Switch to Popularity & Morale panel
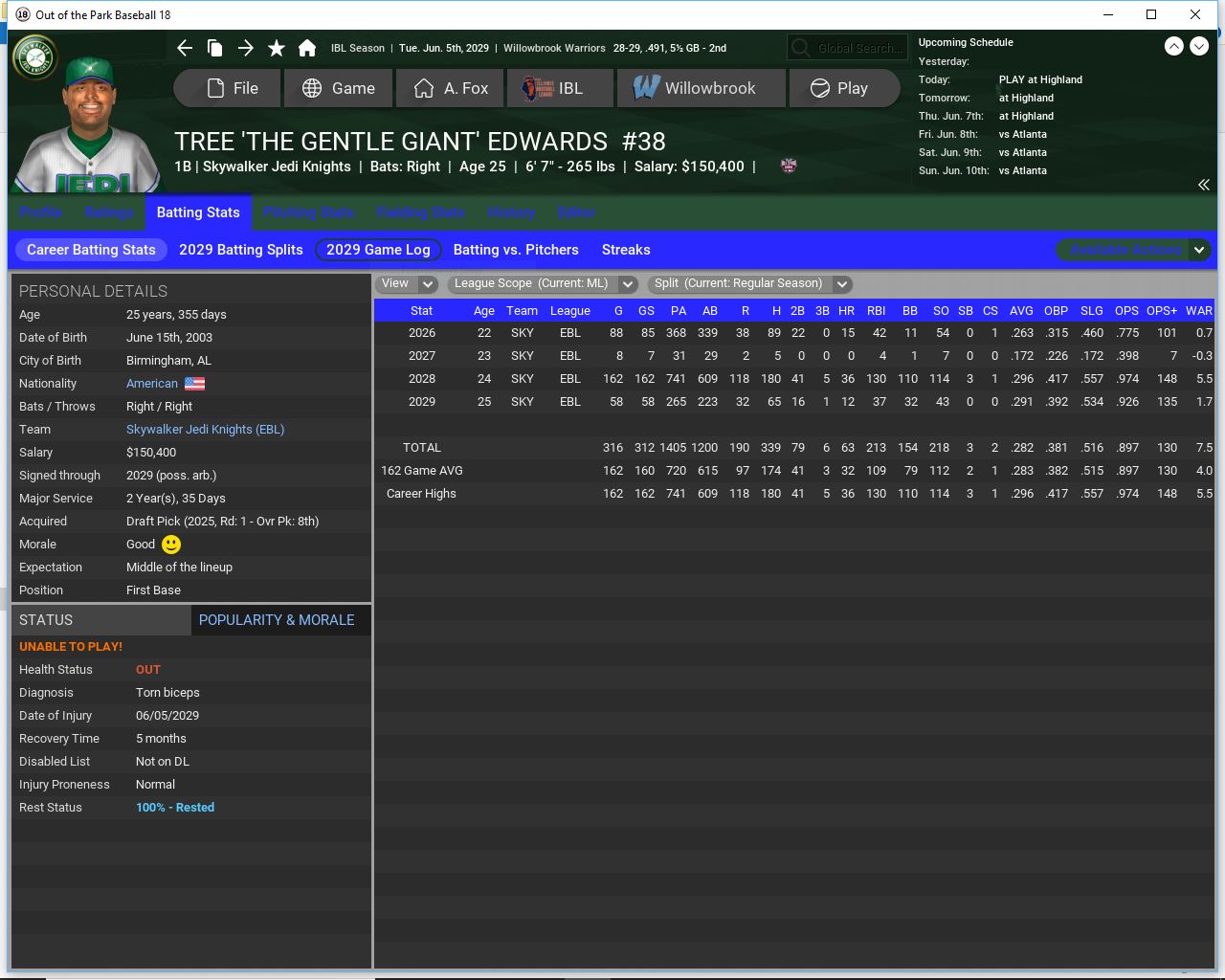The height and width of the screenshot is (980, 1225). coord(277,620)
